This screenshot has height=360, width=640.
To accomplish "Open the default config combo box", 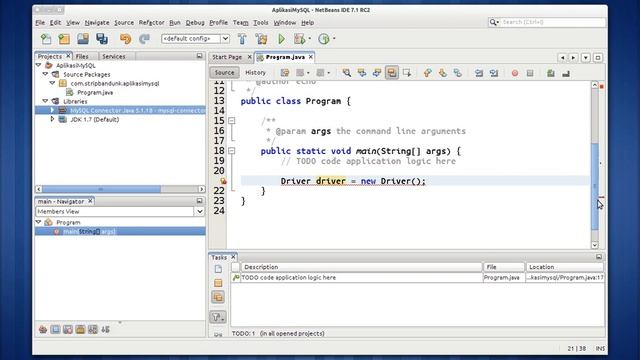I will 195,39.
